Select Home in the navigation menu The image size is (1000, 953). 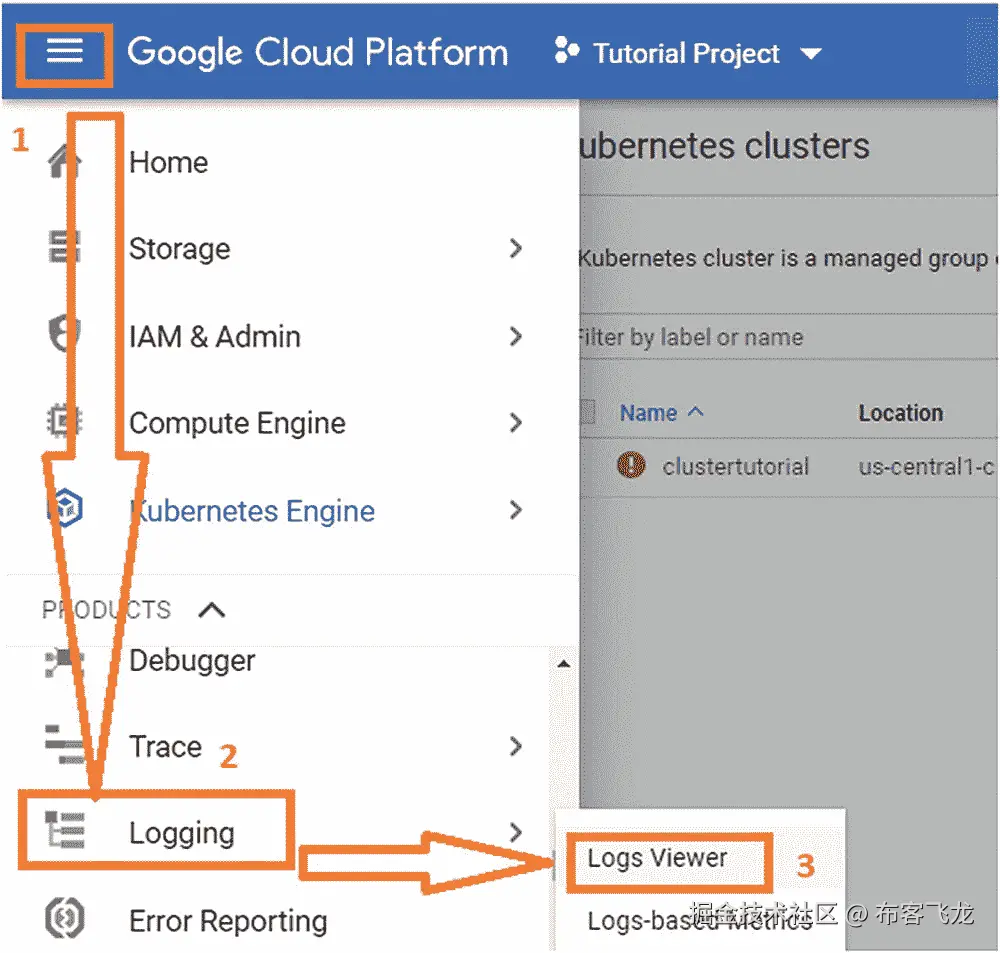tap(168, 162)
